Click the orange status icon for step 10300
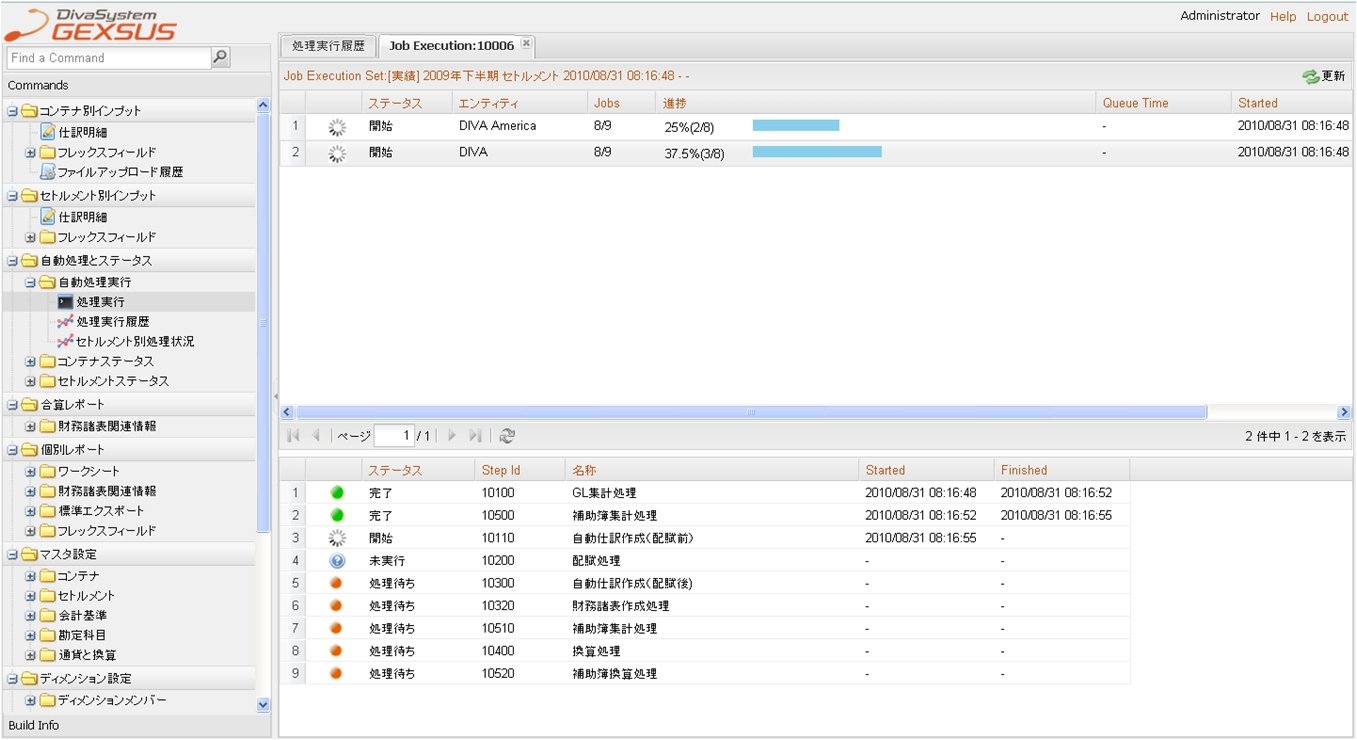This screenshot has height=740, width=1357. [x=337, y=583]
